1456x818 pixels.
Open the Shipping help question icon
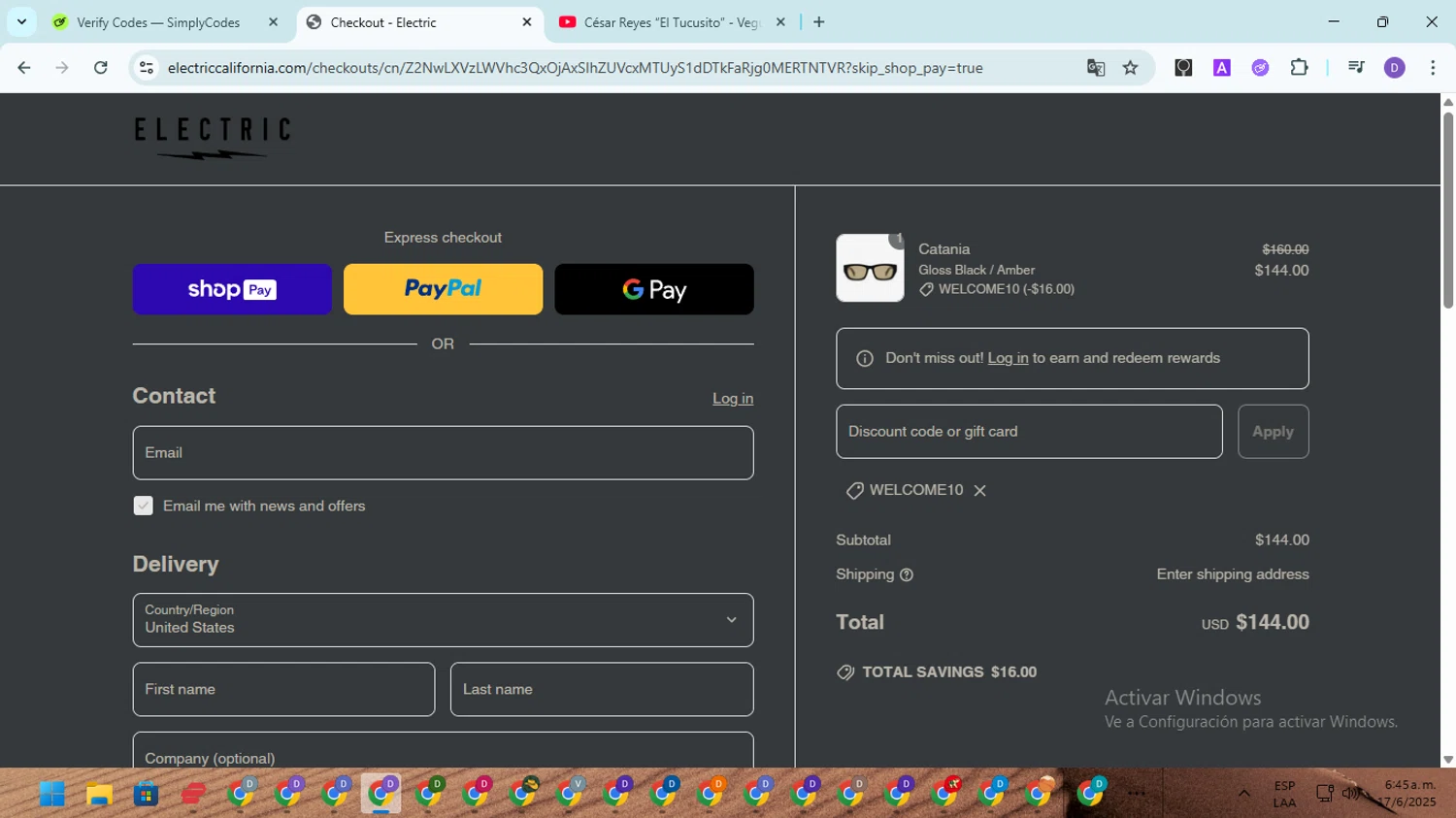(907, 575)
